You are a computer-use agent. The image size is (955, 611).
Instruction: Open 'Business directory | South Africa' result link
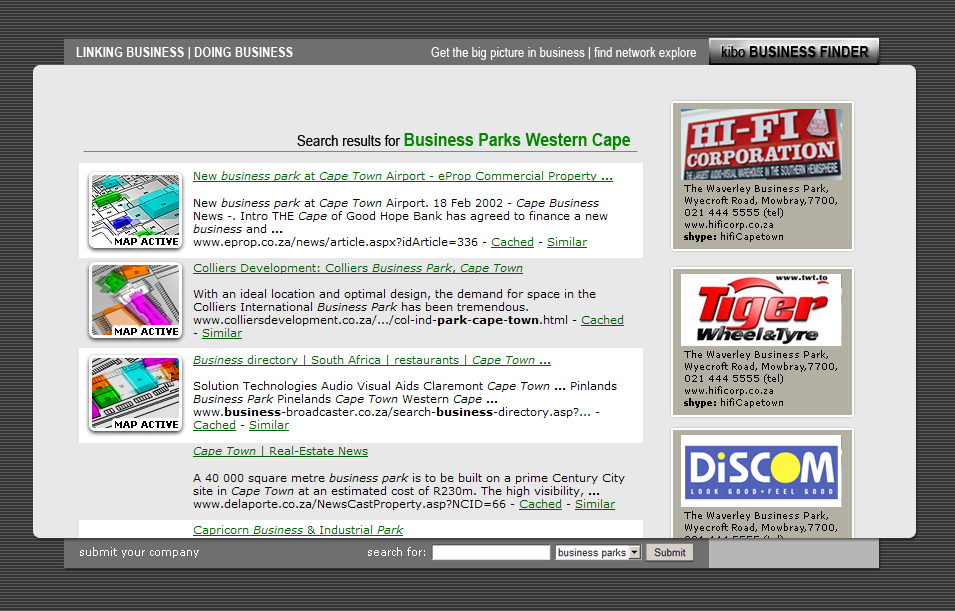(x=371, y=360)
